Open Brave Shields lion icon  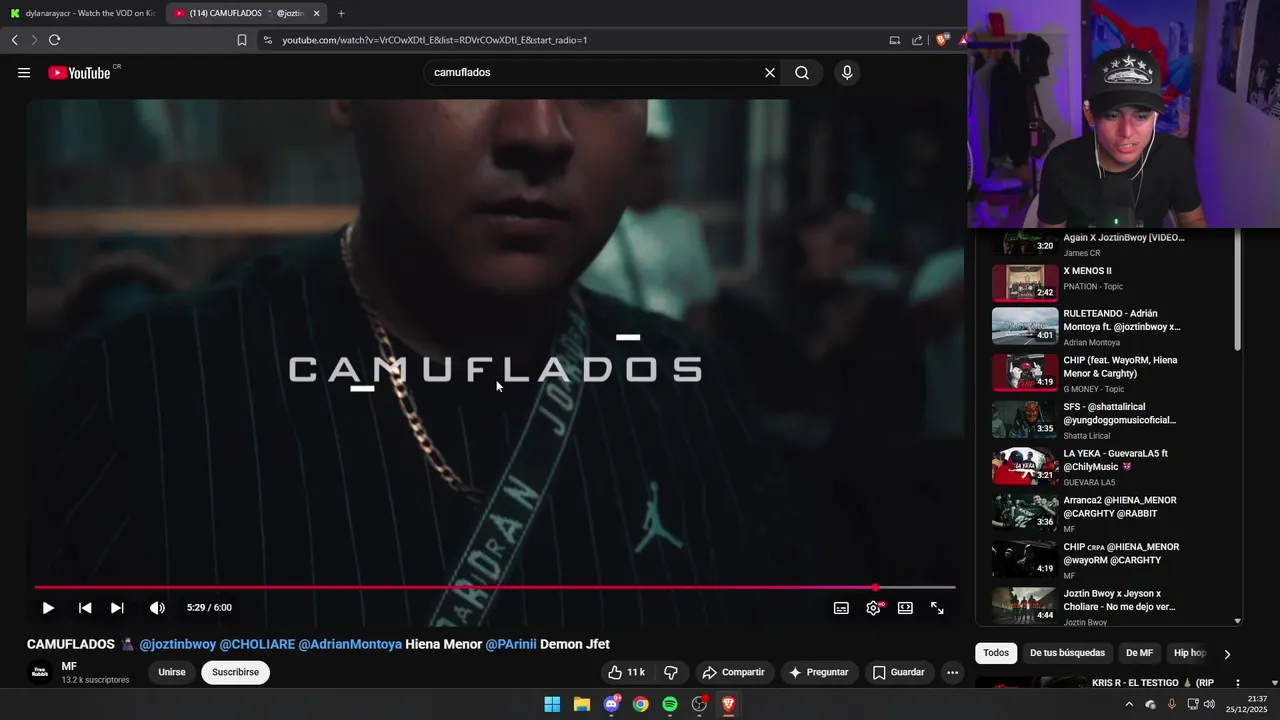coord(941,40)
